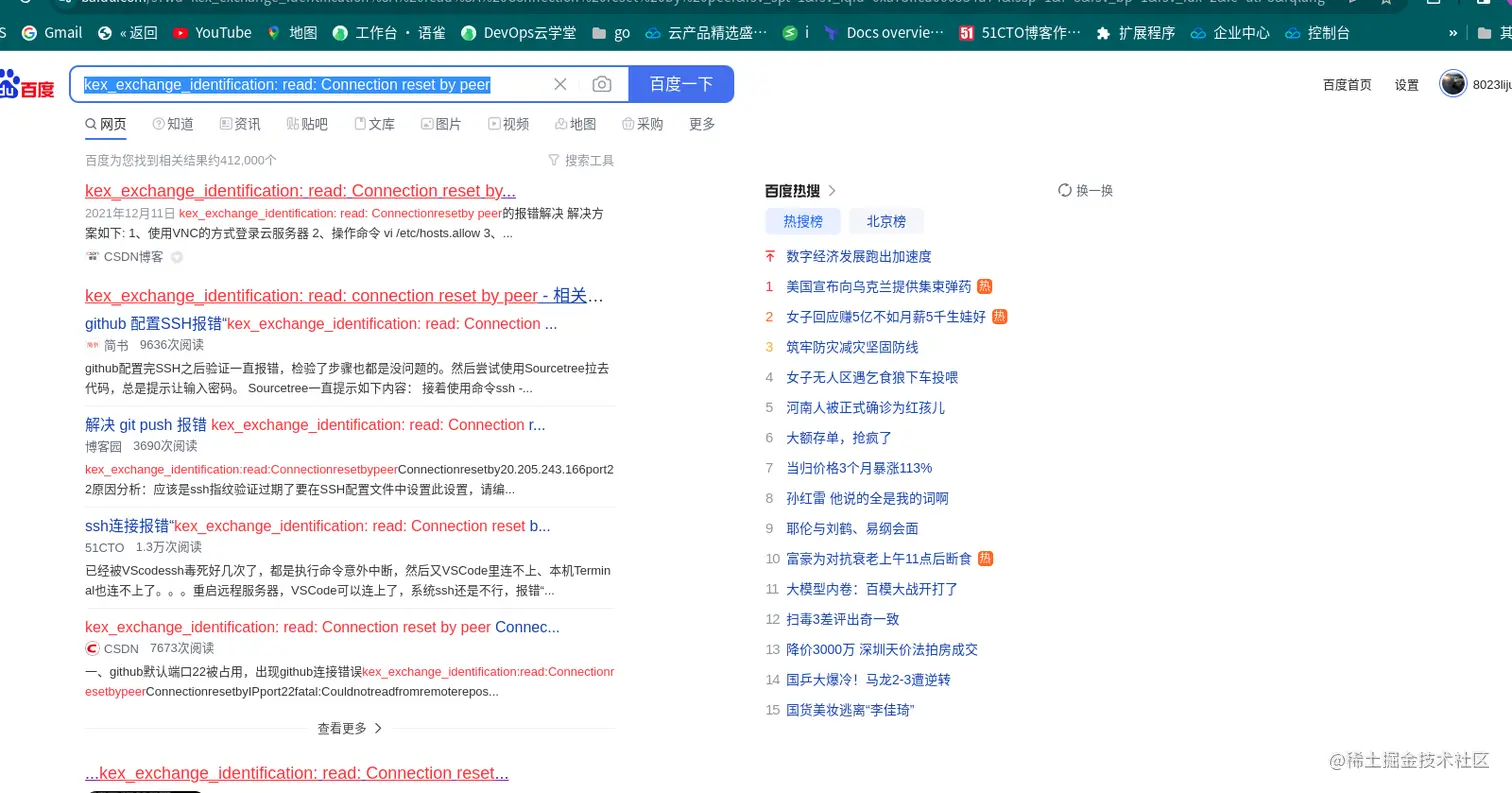Open hot topic 筑牢防灾减灾坚固防线
This screenshot has height=793, width=1512.
click(x=852, y=347)
